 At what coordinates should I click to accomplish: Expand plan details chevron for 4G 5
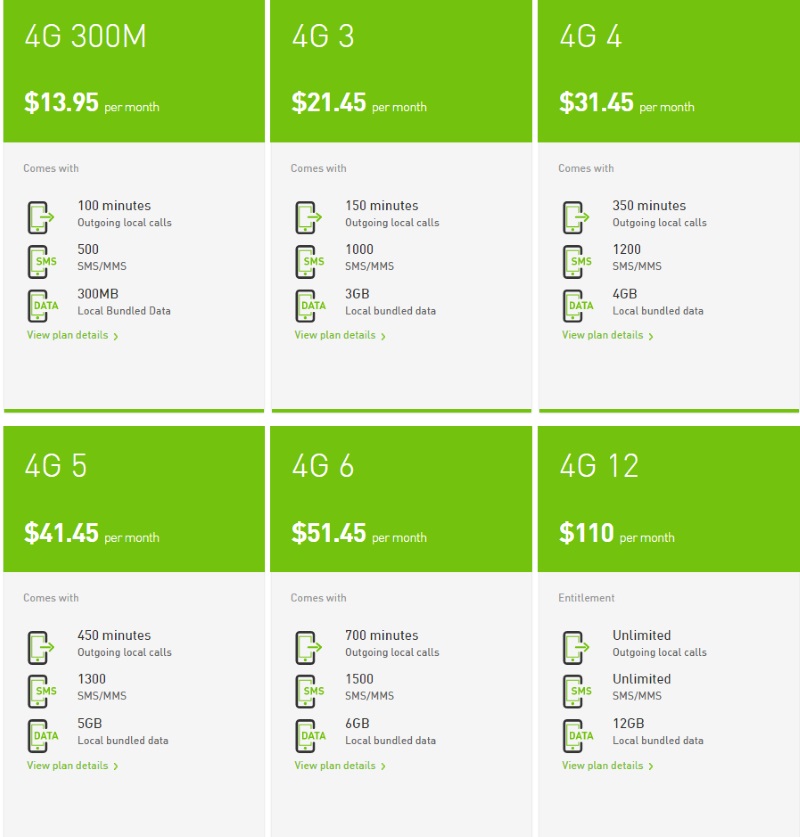115,766
